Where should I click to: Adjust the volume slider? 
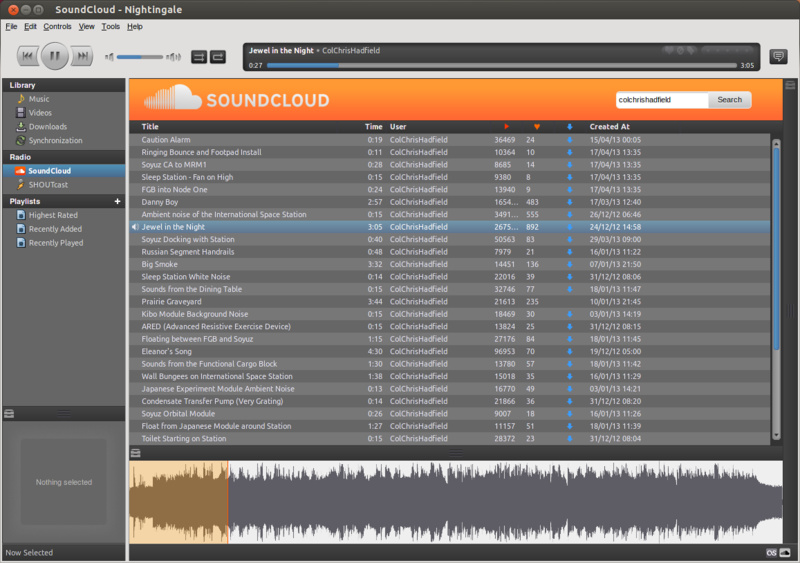point(140,57)
